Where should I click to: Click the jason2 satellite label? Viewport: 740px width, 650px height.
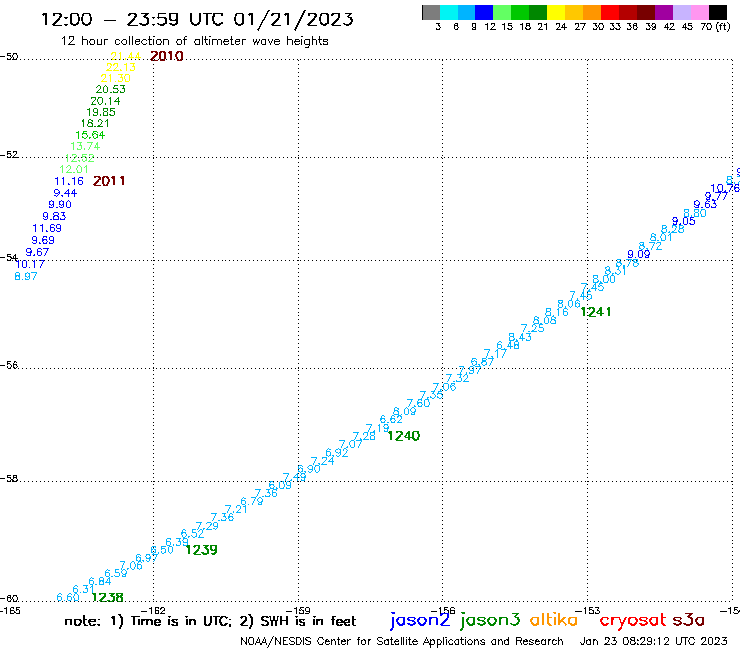pyautogui.click(x=420, y=620)
